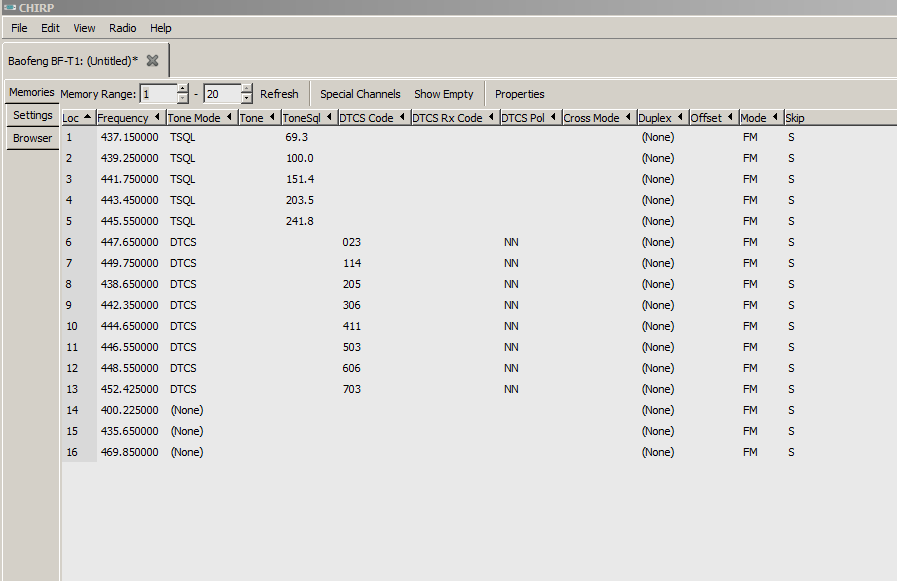Switch to the Browser tab
This screenshot has width=897, height=581.
click(x=33, y=138)
